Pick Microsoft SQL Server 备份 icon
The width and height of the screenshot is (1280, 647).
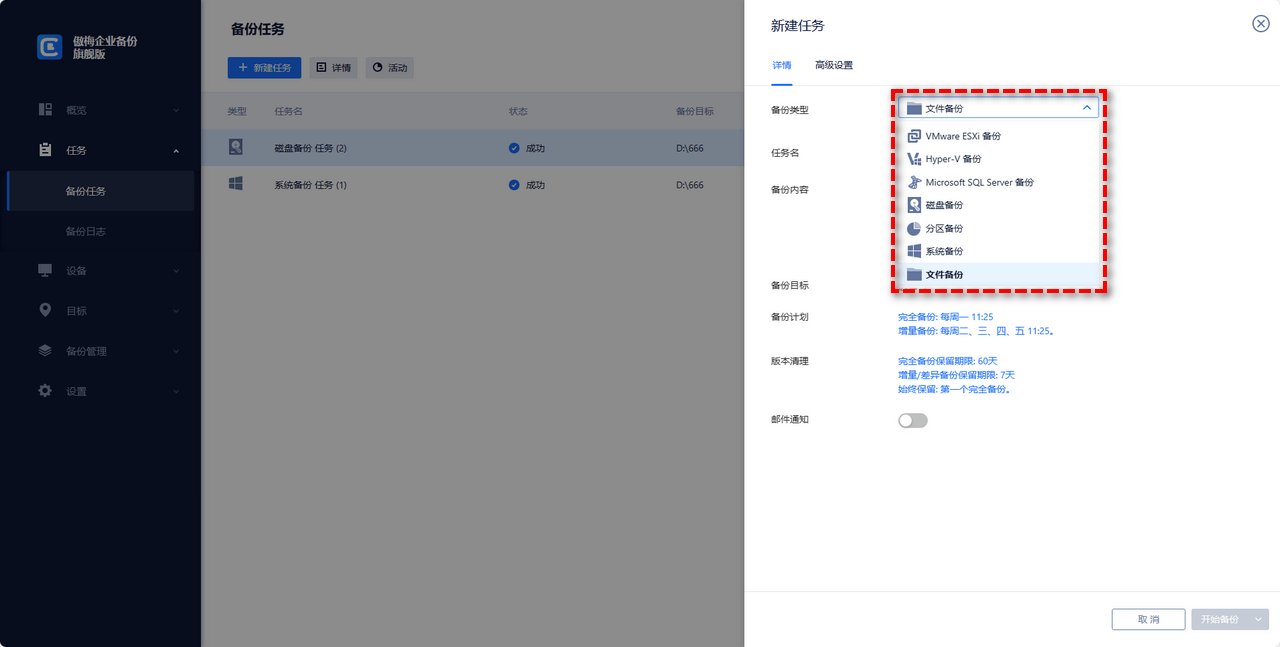click(x=914, y=182)
